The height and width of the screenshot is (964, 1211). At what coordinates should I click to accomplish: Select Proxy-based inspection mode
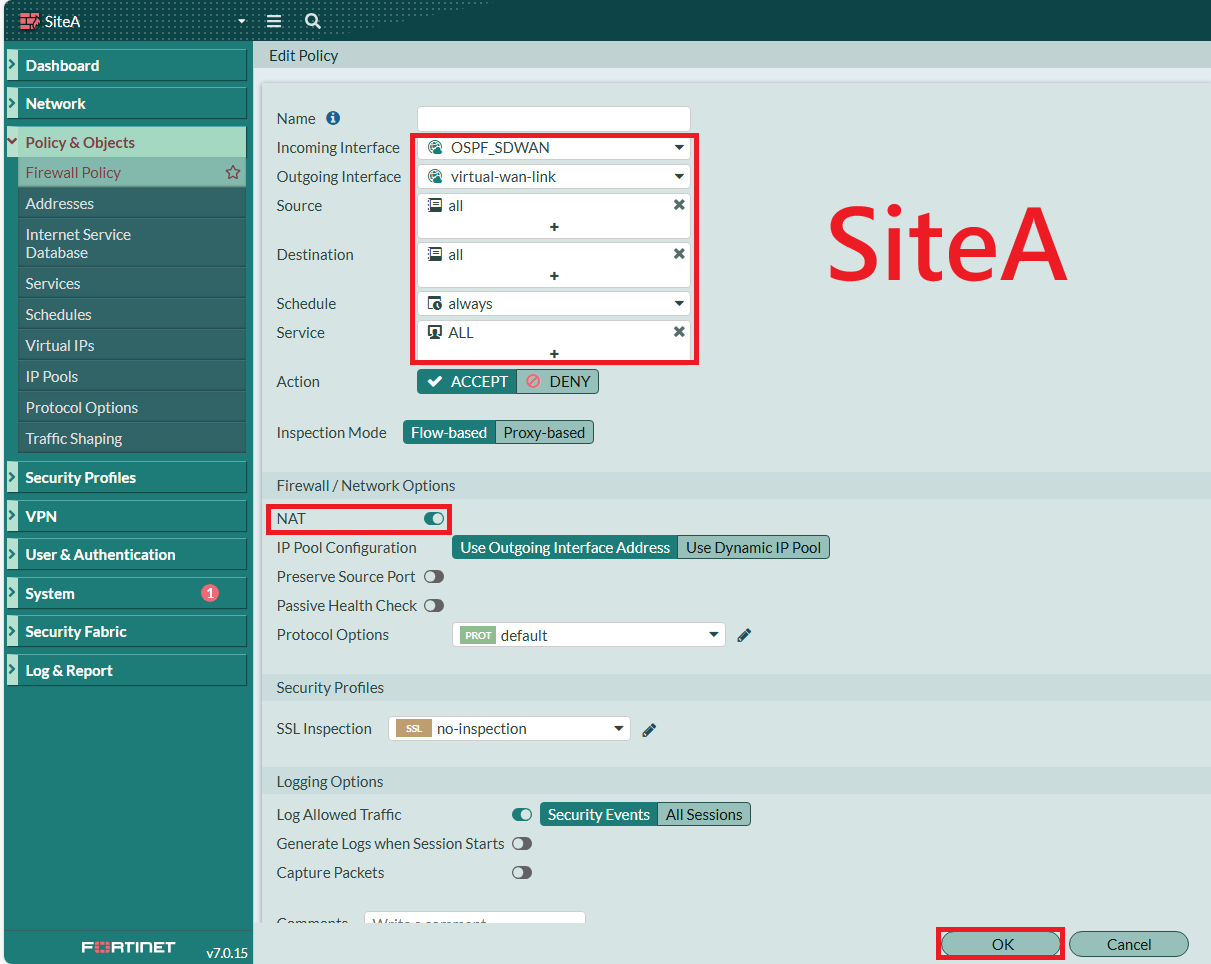coord(544,432)
